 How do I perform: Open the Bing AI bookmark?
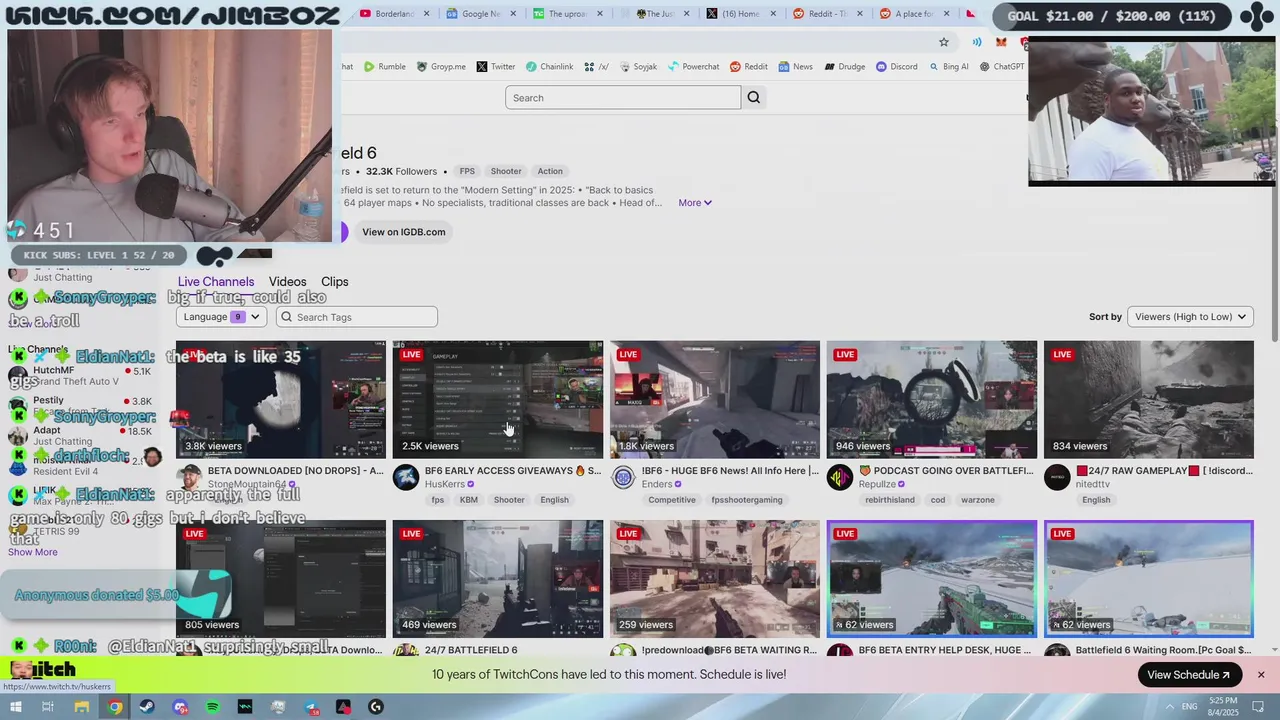948,67
